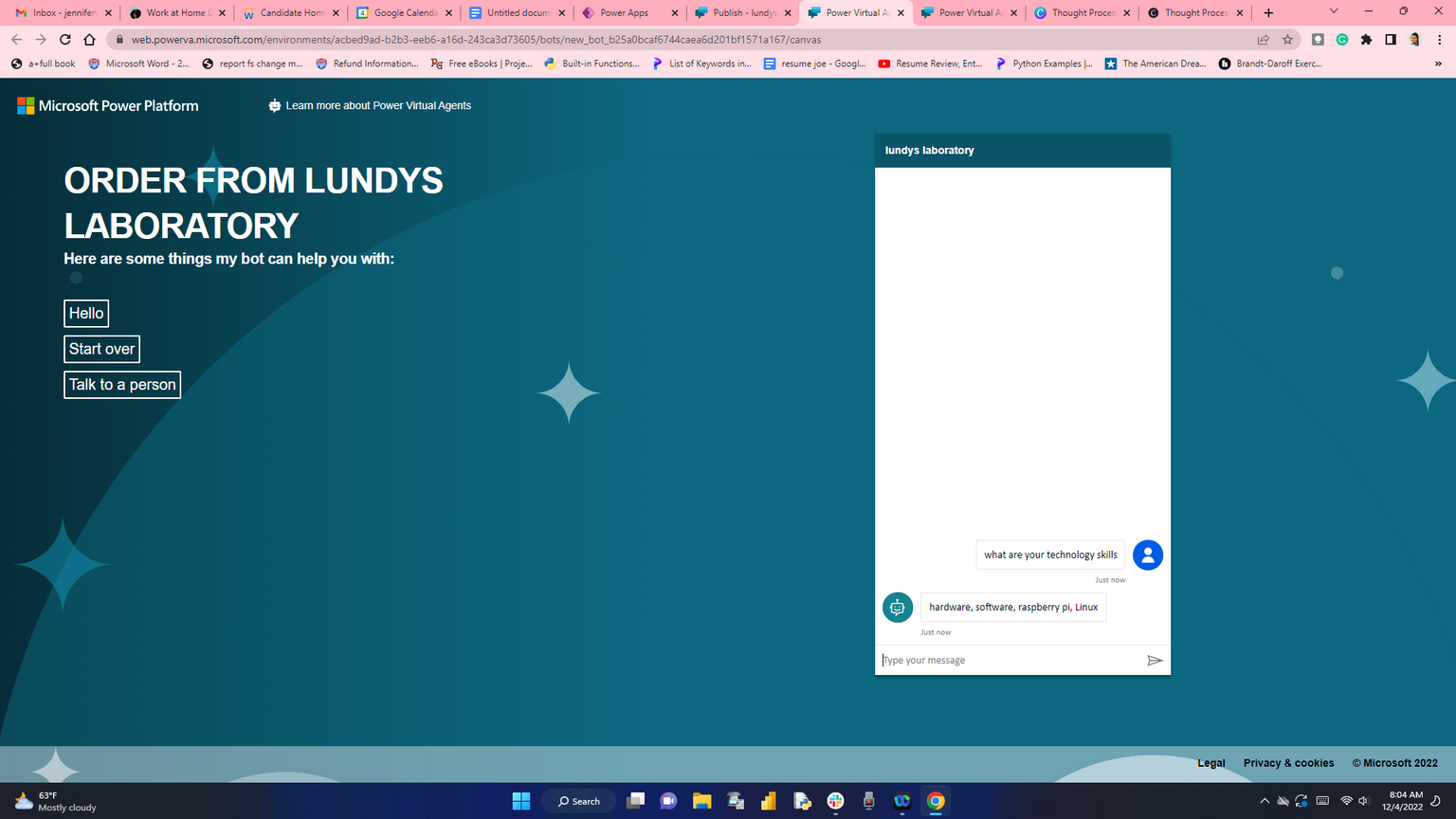The width and height of the screenshot is (1456, 819).
Task: Toggle the Chrome side panel icon
Action: [x=1391, y=40]
